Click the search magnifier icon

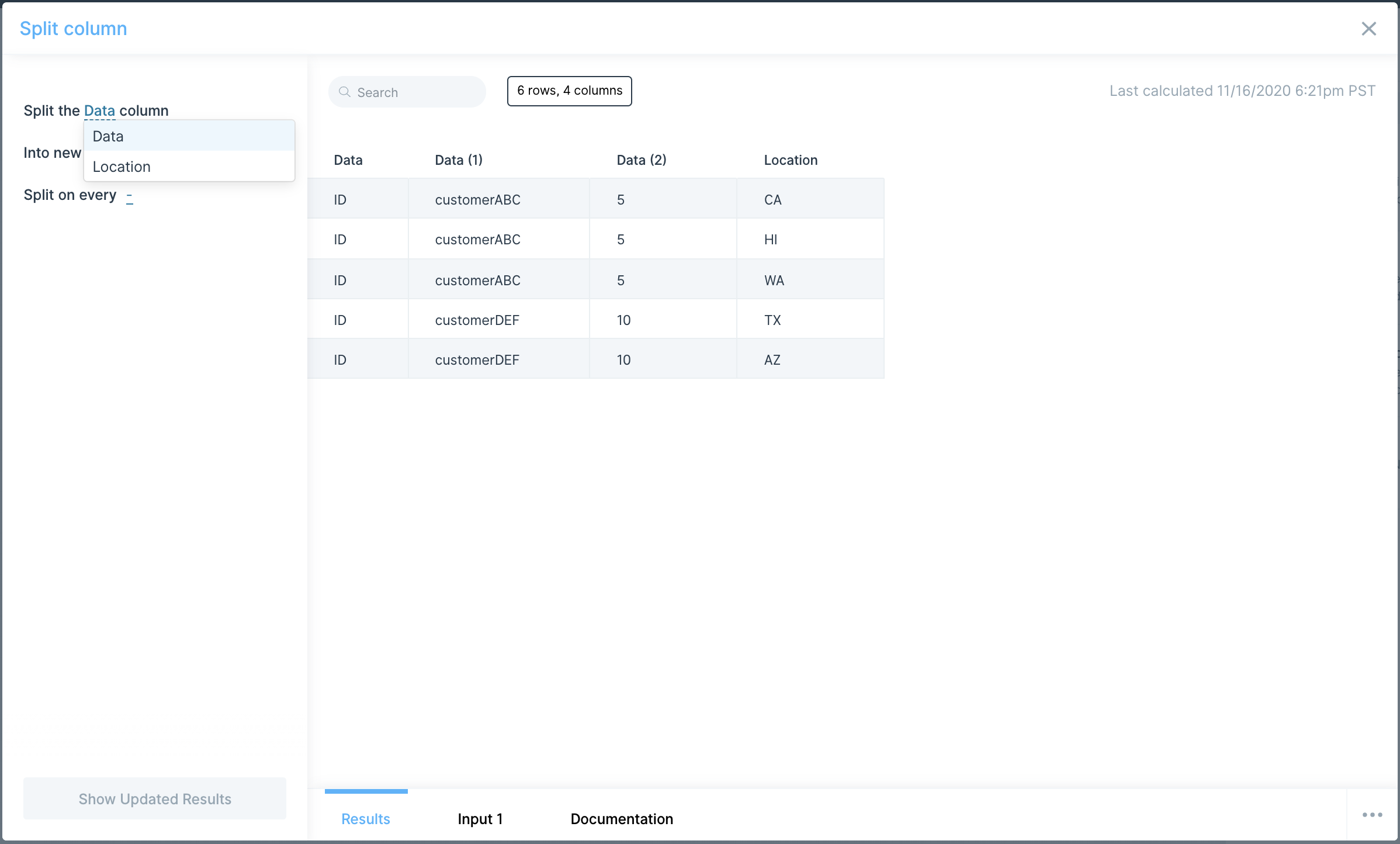[x=345, y=92]
